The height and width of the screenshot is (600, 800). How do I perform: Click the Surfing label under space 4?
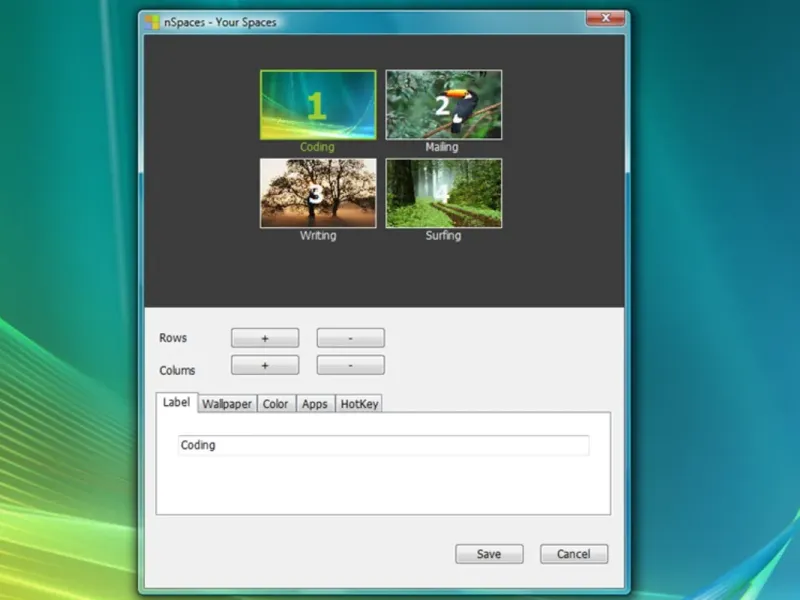(x=443, y=236)
